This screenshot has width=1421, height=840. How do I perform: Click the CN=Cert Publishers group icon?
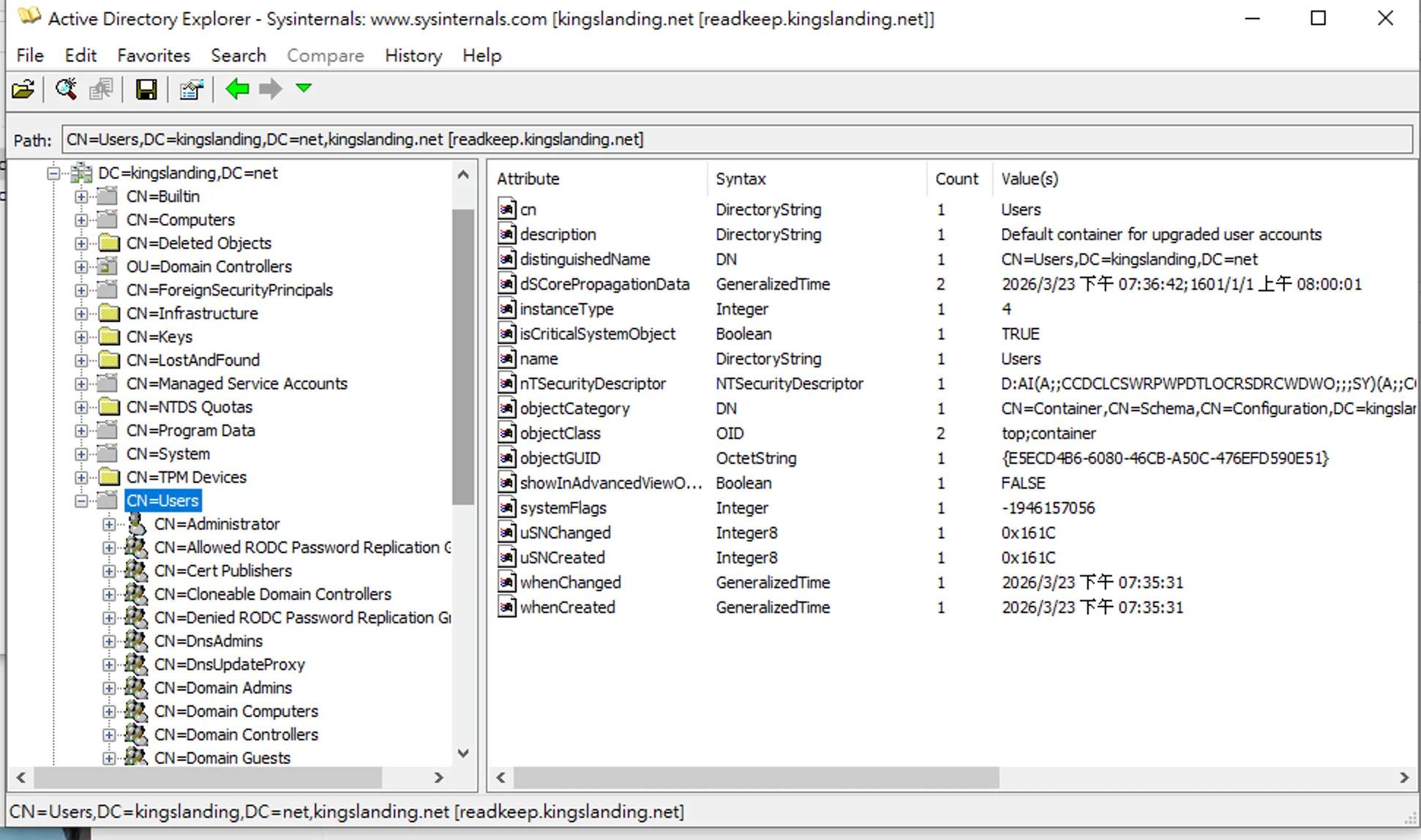click(x=135, y=571)
